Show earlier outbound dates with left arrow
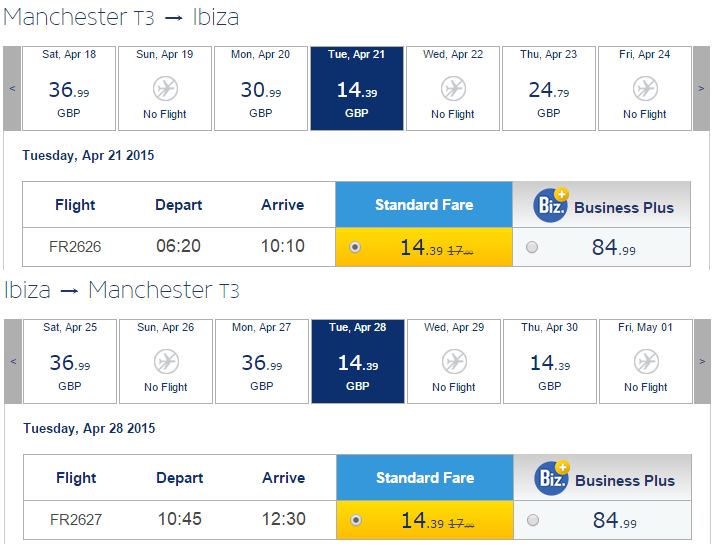The height and width of the screenshot is (553, 719). pos(12,88)
